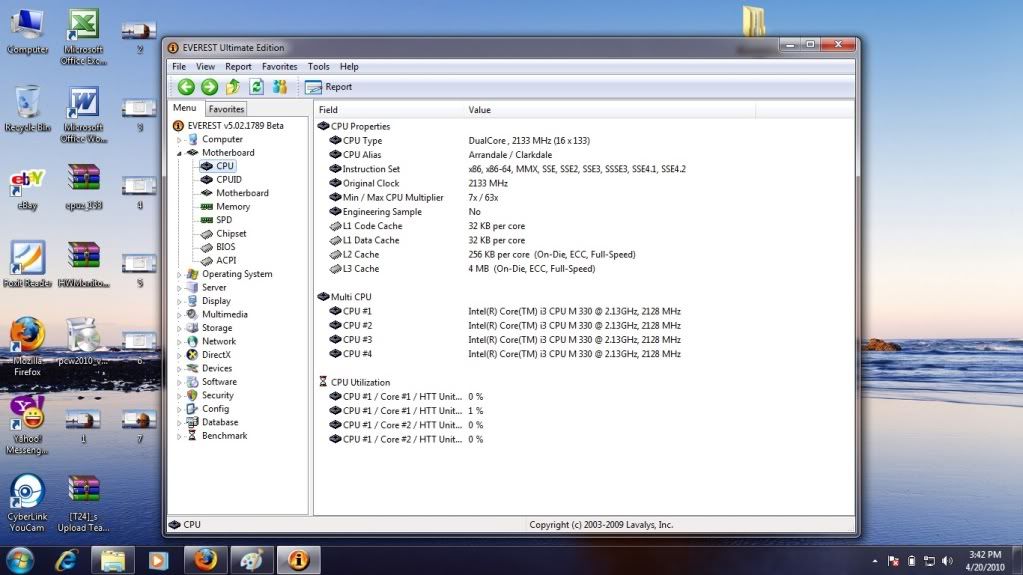Expand the Display tree node
This screenshot has width=1023, height=575.
coord(179,302)
